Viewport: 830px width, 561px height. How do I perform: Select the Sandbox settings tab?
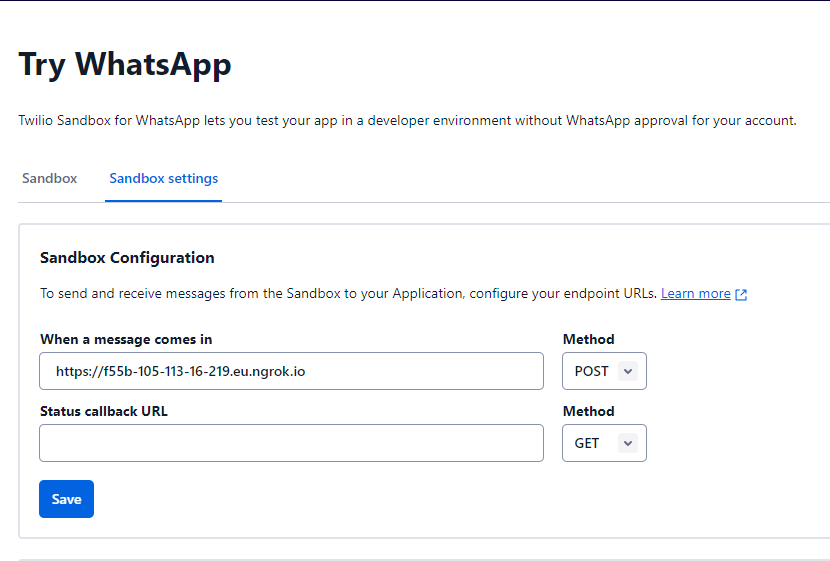click(x=164, y=178)
